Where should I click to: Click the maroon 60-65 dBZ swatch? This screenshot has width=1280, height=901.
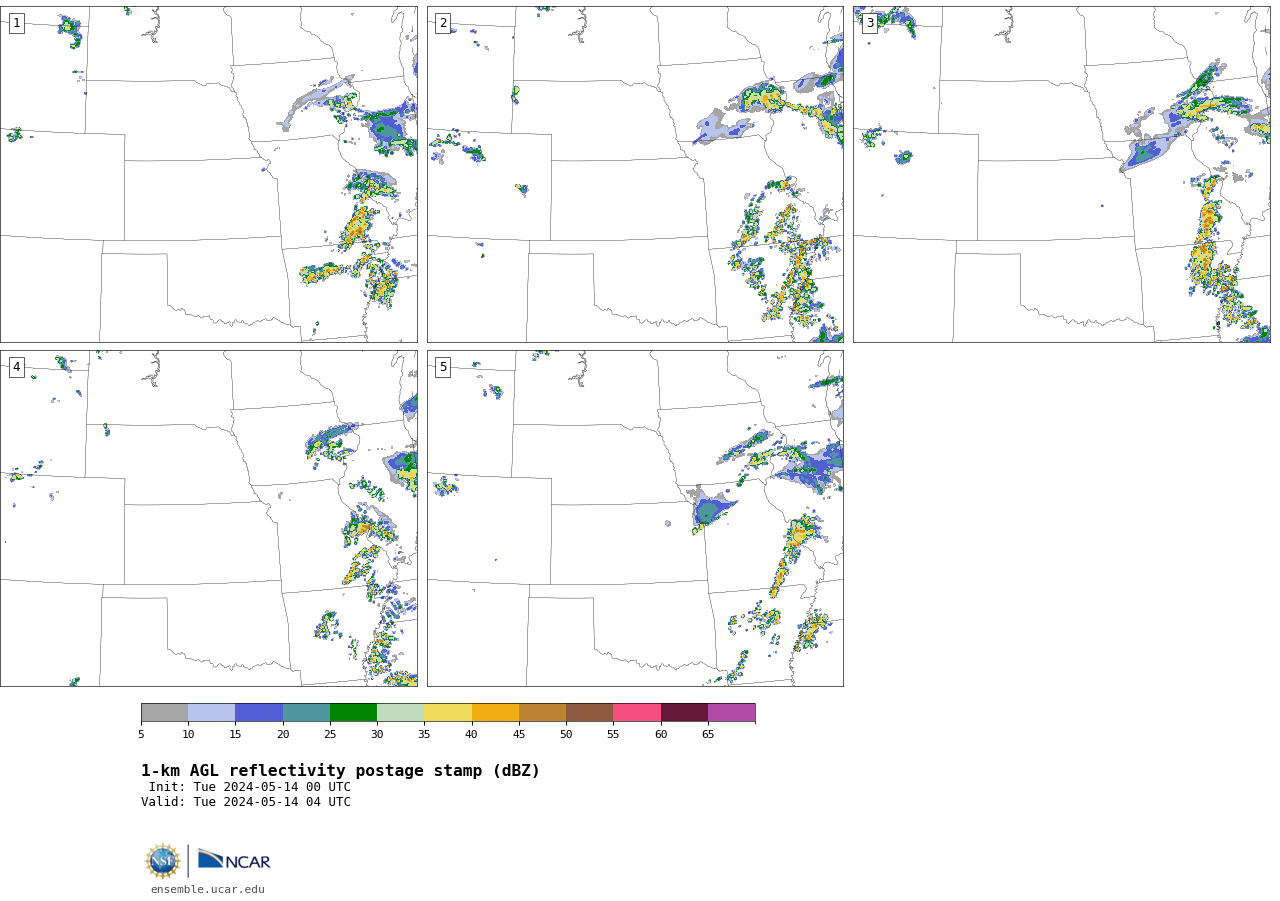tap(684, 712)
